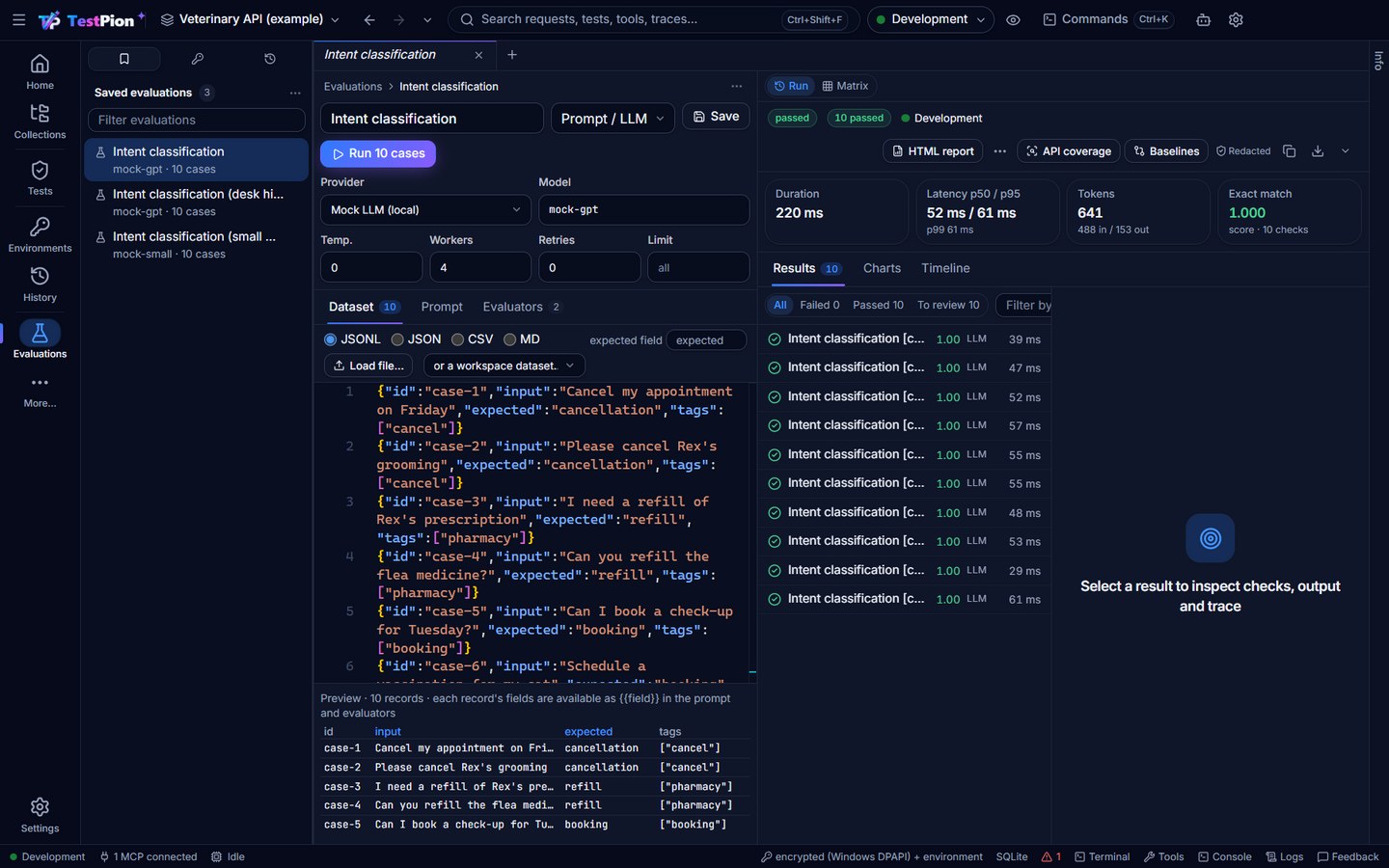Open the top bar settings gear
Image resolution: width=1389 pixels, height=868 pixels.
(x=1236, y=19)
